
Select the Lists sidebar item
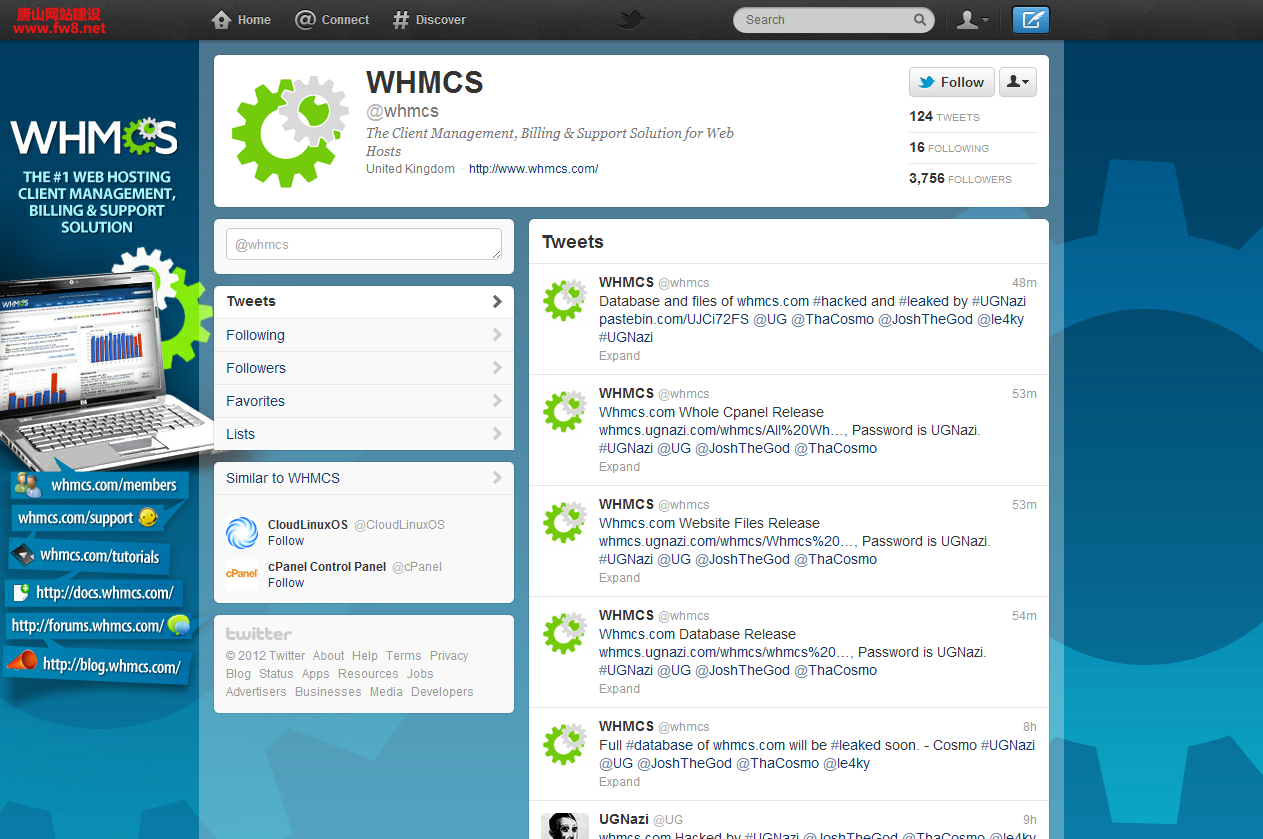363,434
